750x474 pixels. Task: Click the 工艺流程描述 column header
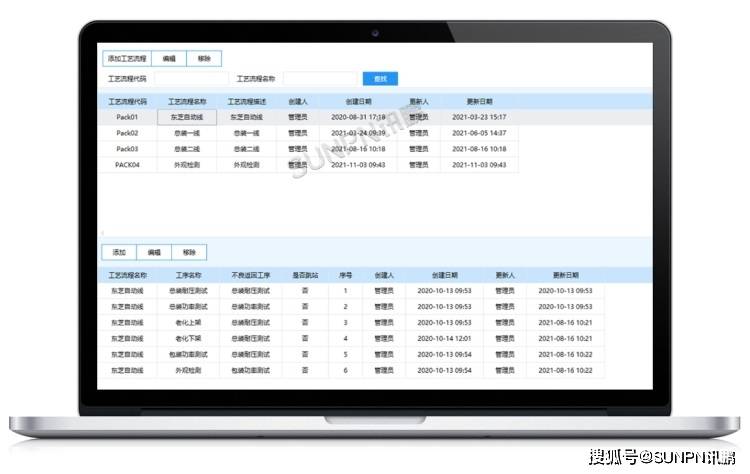coord(247,101)
